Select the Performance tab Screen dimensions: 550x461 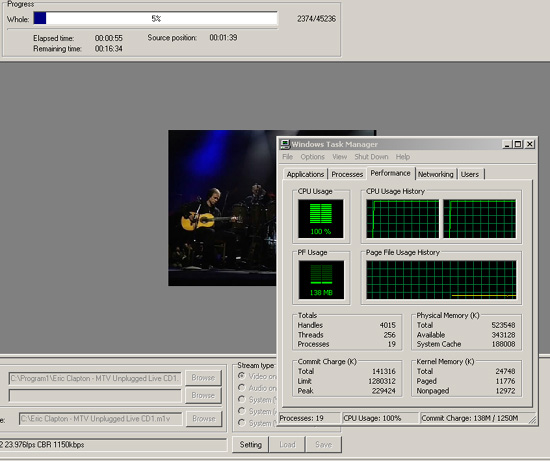[x=390, y=173]
